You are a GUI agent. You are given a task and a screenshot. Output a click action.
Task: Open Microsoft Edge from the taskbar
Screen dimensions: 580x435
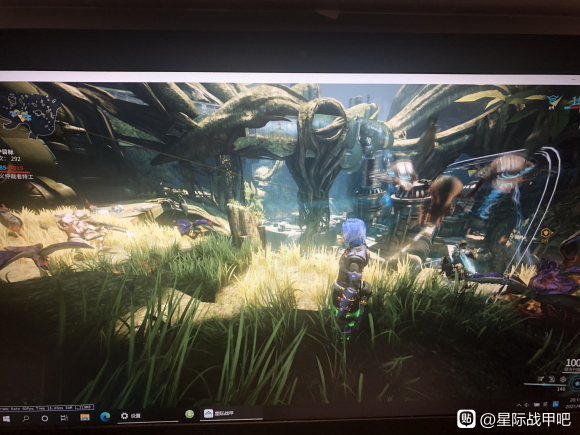point(105,417)
